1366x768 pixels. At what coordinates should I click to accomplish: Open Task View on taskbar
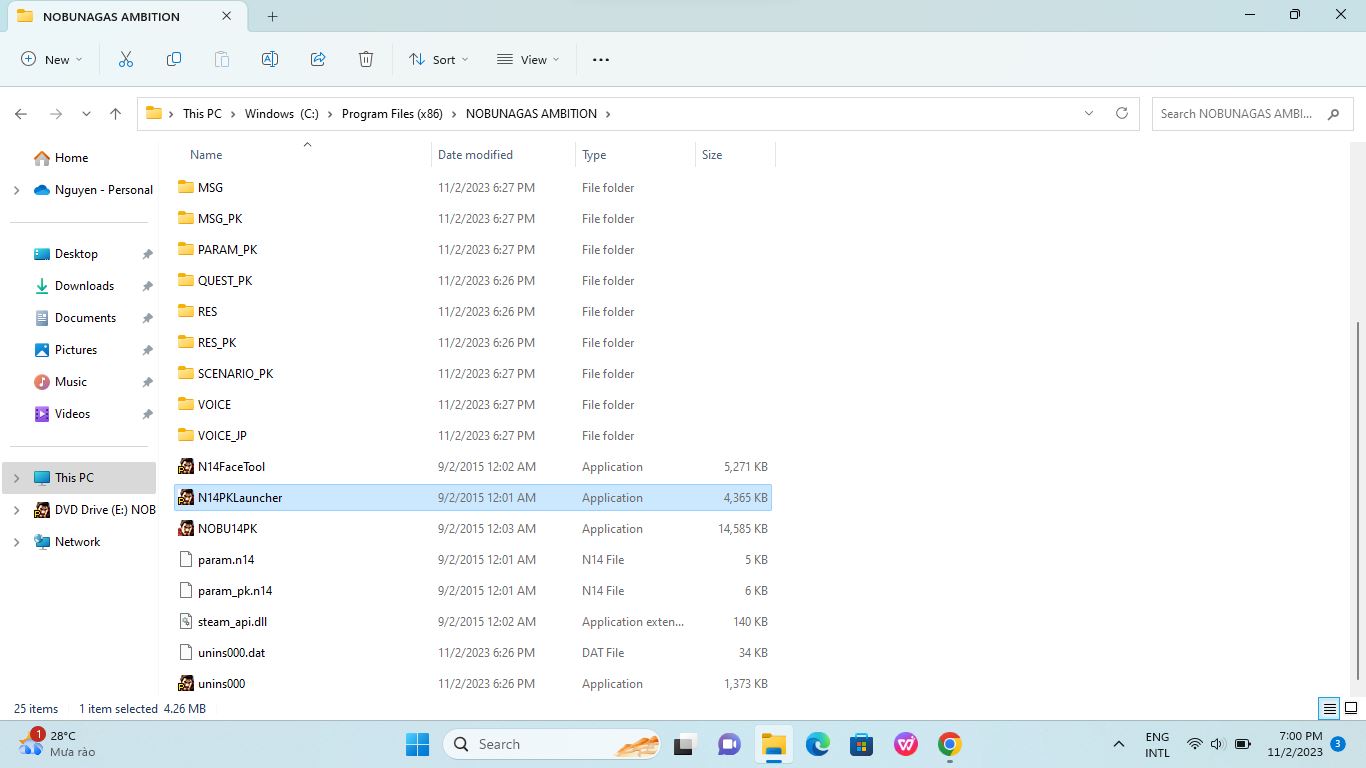[x=685, y=744]
